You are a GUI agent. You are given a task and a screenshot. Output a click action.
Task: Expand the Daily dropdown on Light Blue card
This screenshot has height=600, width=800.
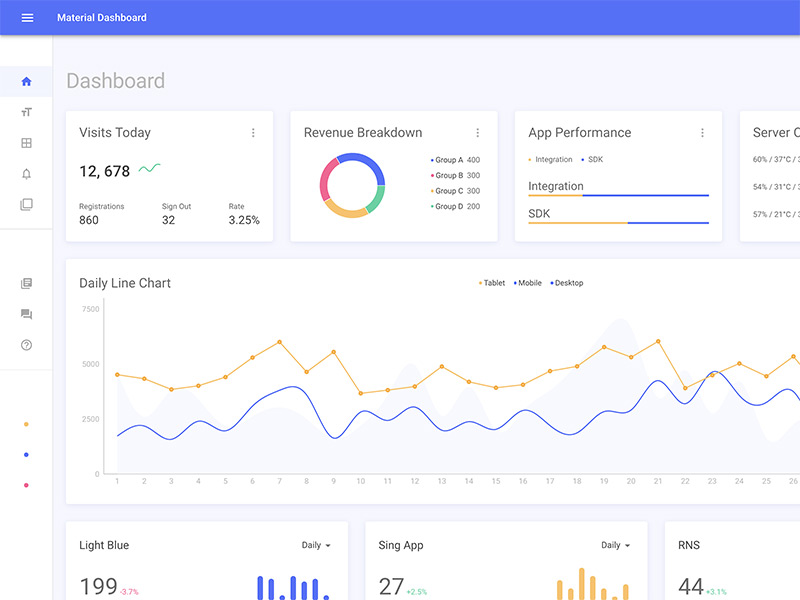pos(316,545)
